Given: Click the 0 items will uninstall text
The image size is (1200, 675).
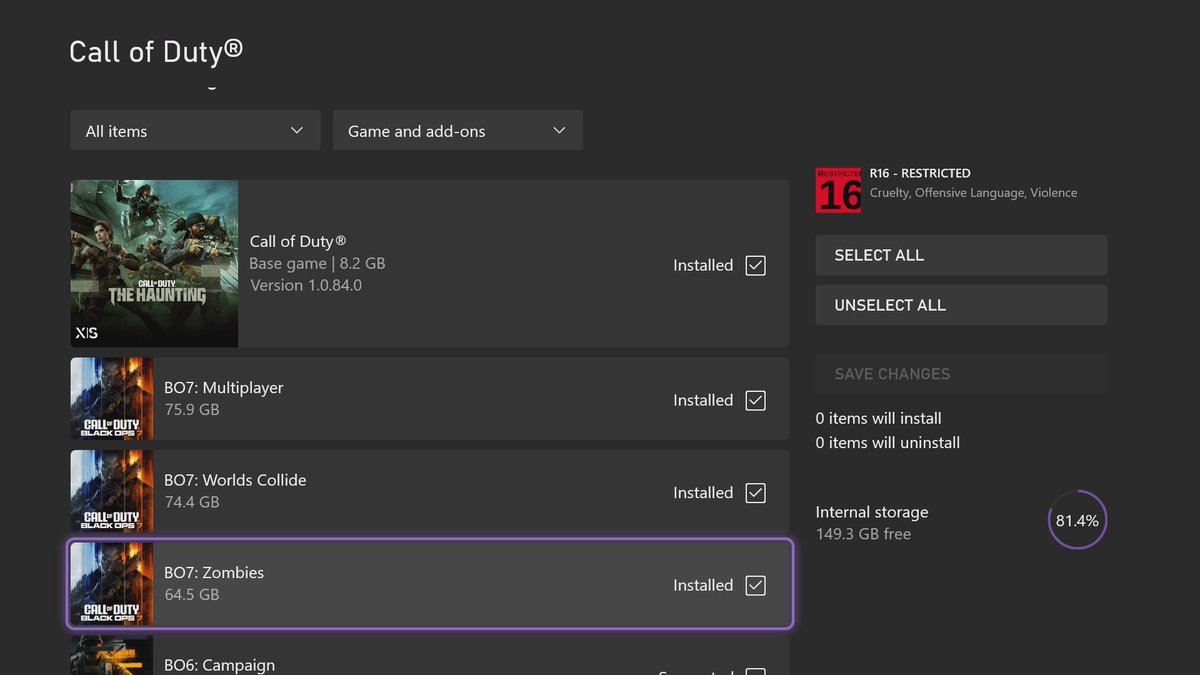Looking at the screenshot, I should pos(888,443).
